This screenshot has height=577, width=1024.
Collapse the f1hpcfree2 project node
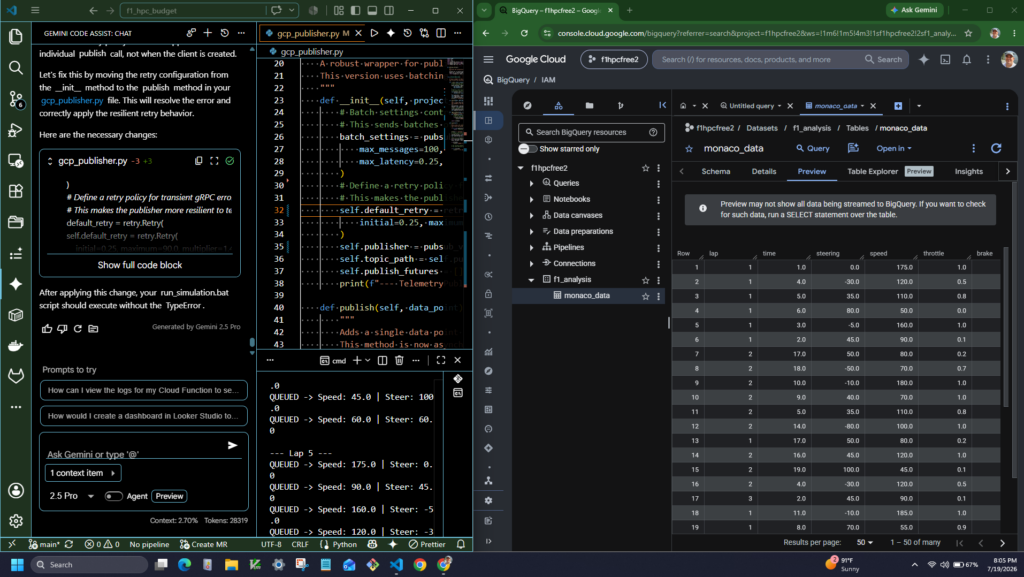pos(520,168)
